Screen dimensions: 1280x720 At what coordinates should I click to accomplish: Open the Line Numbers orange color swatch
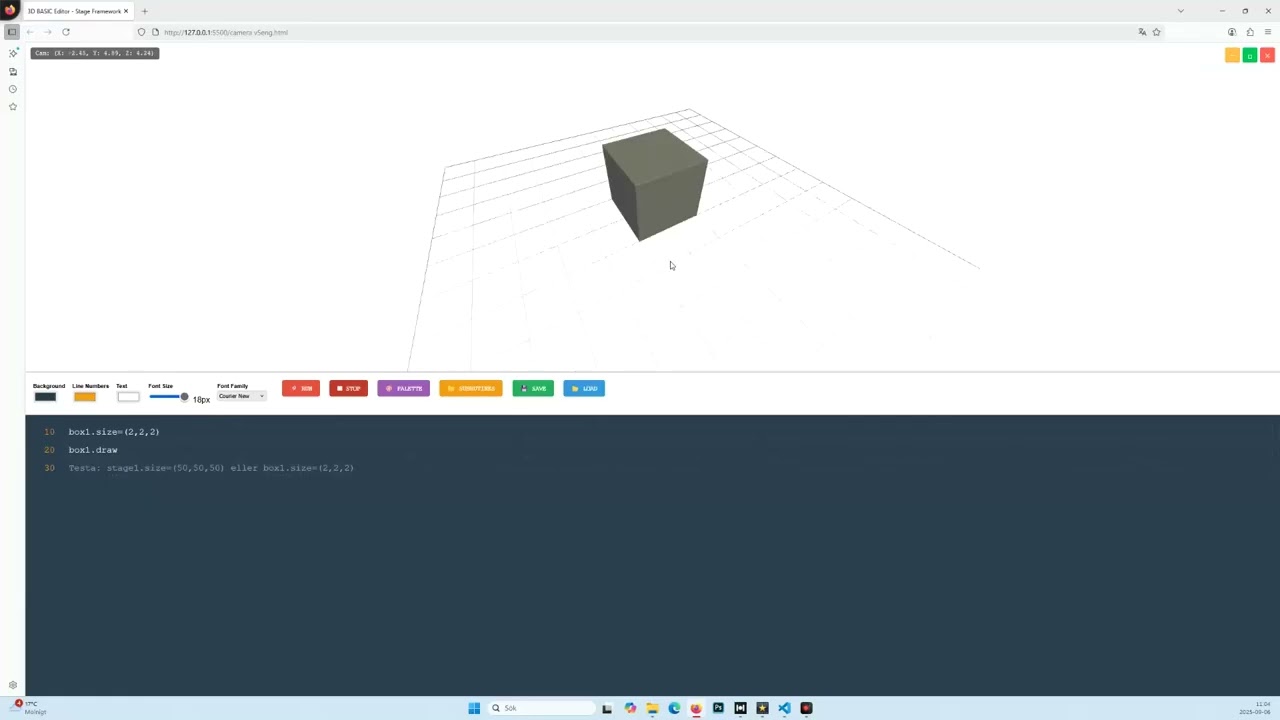85,397
